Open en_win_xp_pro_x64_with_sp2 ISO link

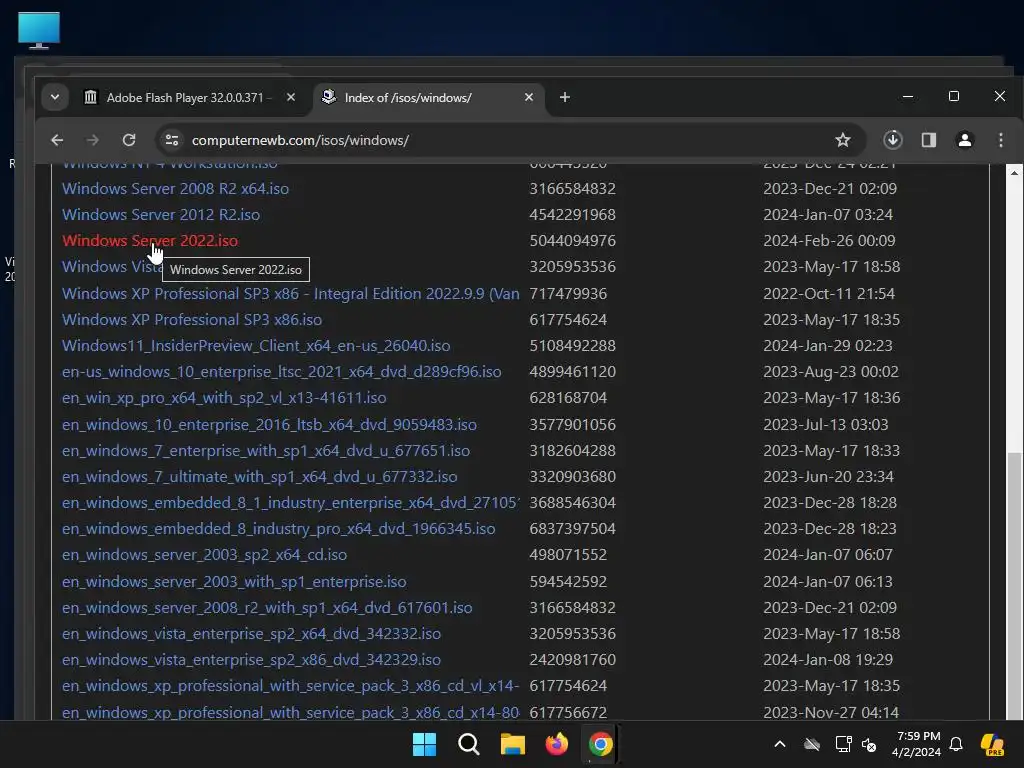pyautogui.click(x=224, y=398)
